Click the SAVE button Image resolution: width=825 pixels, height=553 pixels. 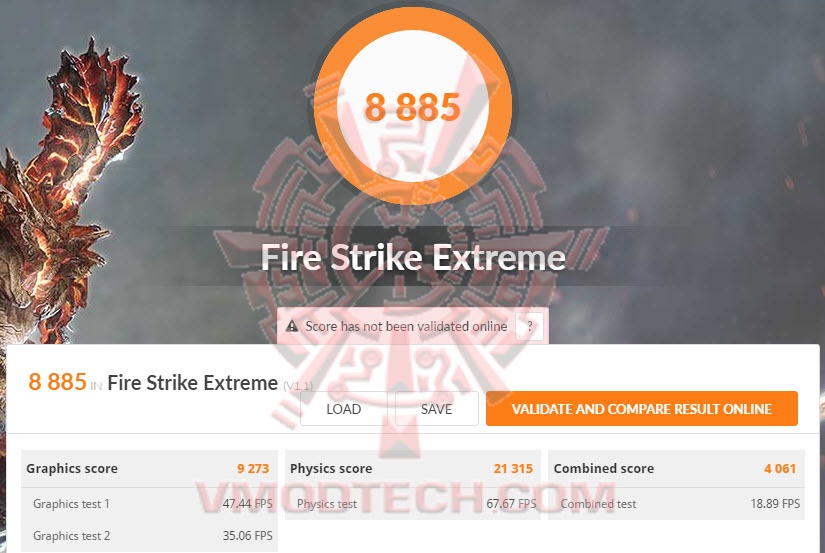(437, 409)
